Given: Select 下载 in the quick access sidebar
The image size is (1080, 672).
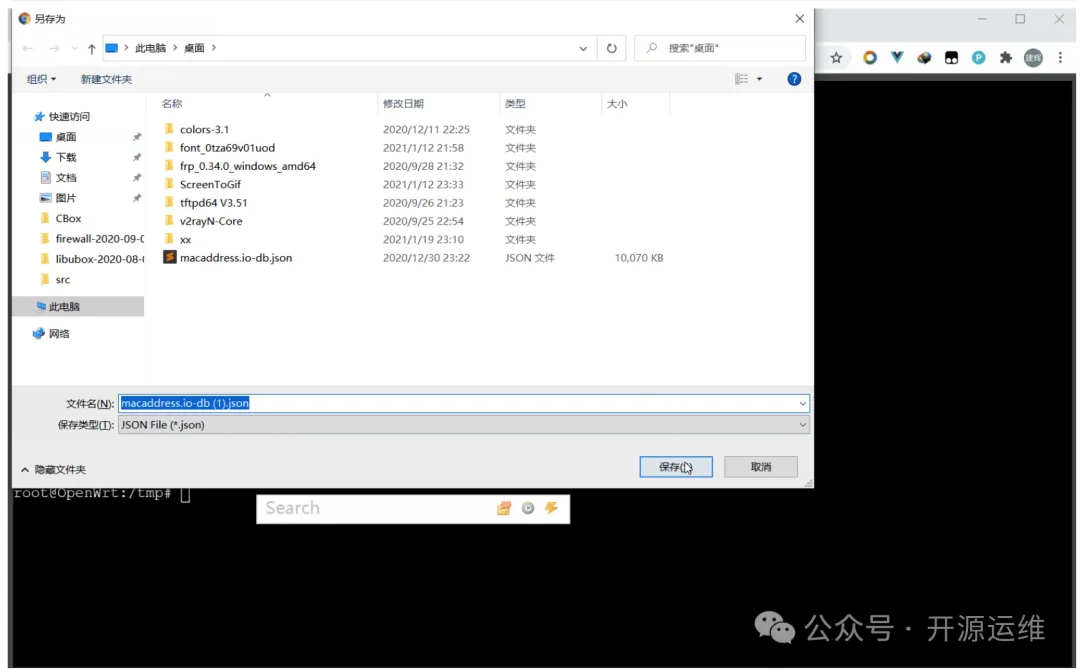Looking at the screenshot, I should point(66,157).
